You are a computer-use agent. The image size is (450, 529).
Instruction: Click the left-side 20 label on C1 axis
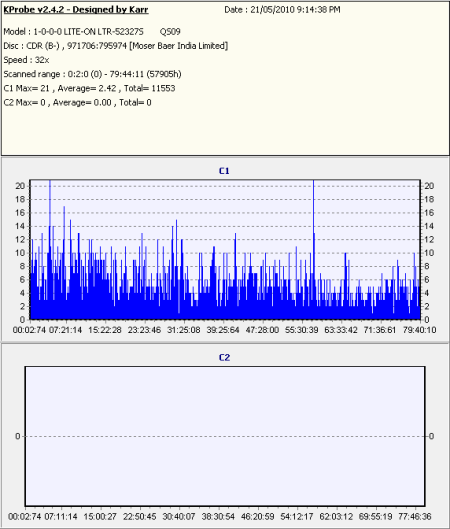pos(20,186)
